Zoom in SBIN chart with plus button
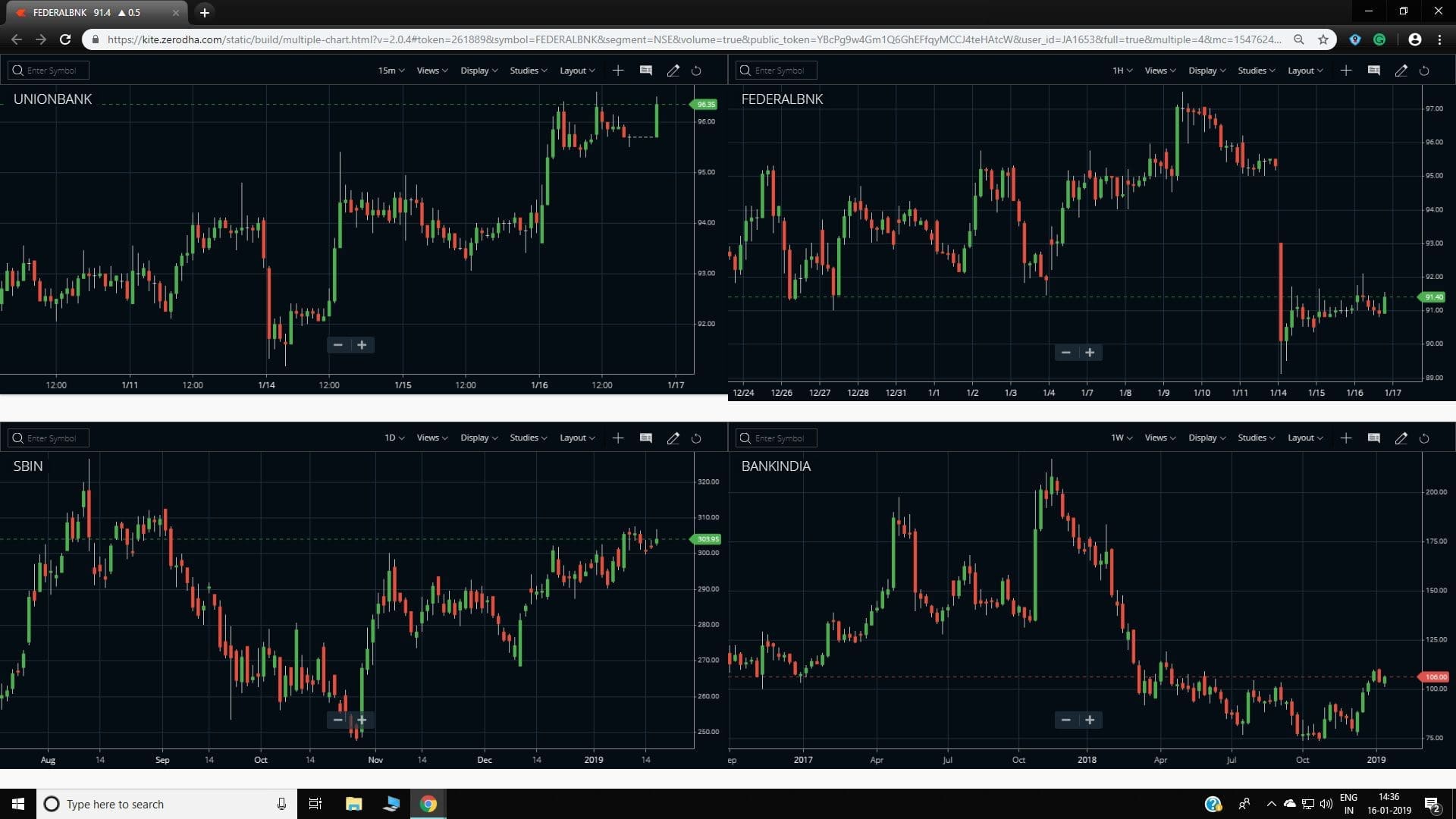The height and width of the screenshot is (819, 1456). tap(362, 720)
